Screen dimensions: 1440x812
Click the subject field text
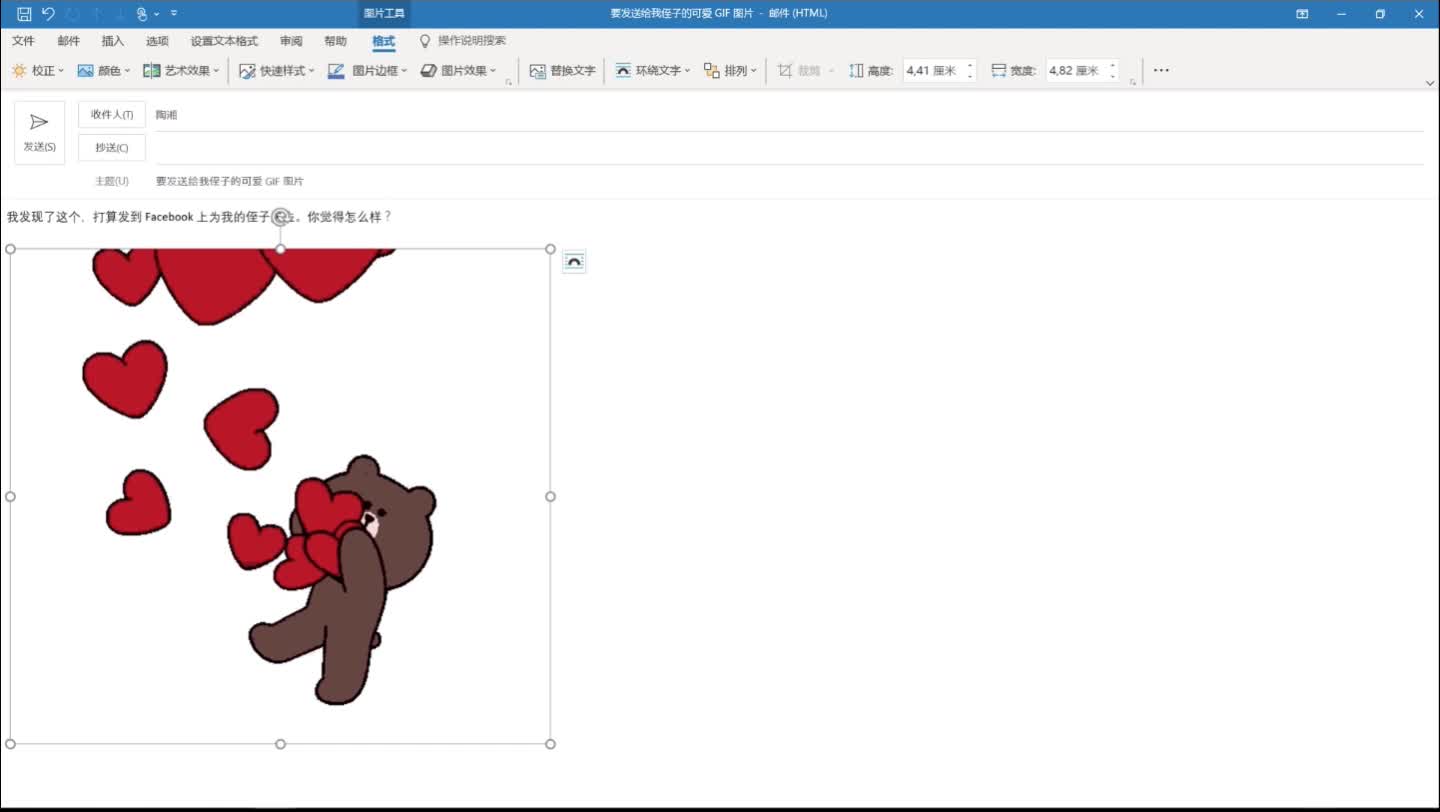(x=230, y=182)
